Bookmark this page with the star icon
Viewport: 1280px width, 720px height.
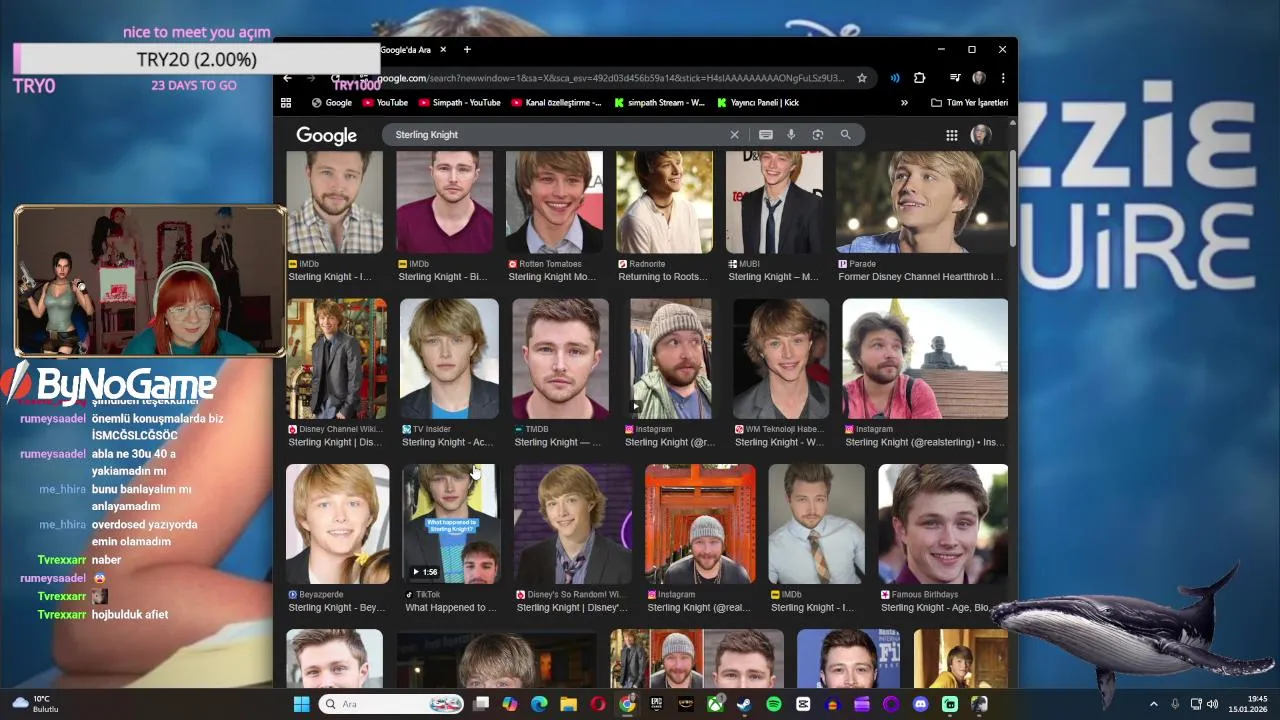tap(861, 78)
